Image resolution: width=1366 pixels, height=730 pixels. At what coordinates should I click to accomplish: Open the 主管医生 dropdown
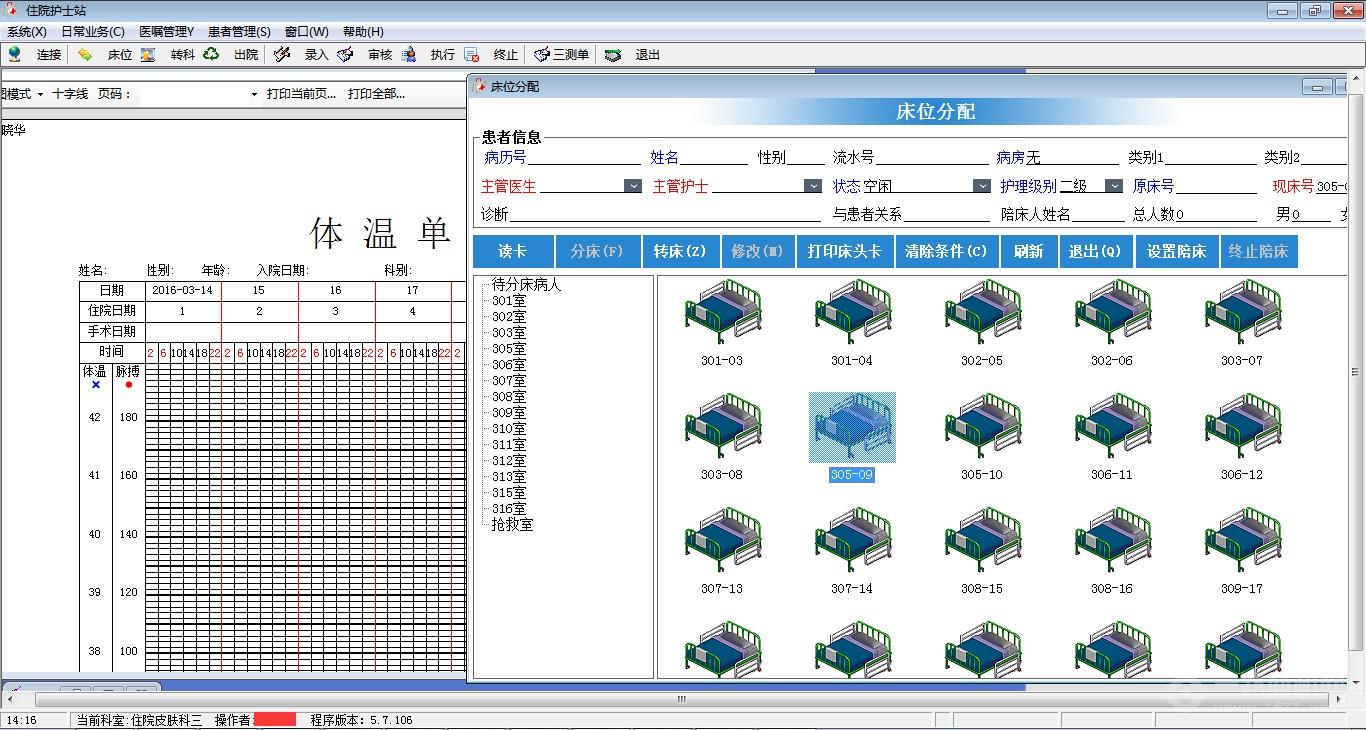[x=632, y=186]
